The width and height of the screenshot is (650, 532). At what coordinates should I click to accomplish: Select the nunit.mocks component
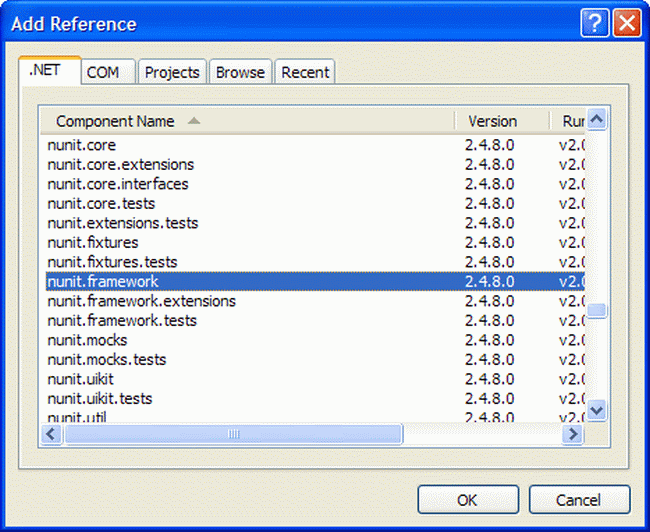[x=87, y=340]
